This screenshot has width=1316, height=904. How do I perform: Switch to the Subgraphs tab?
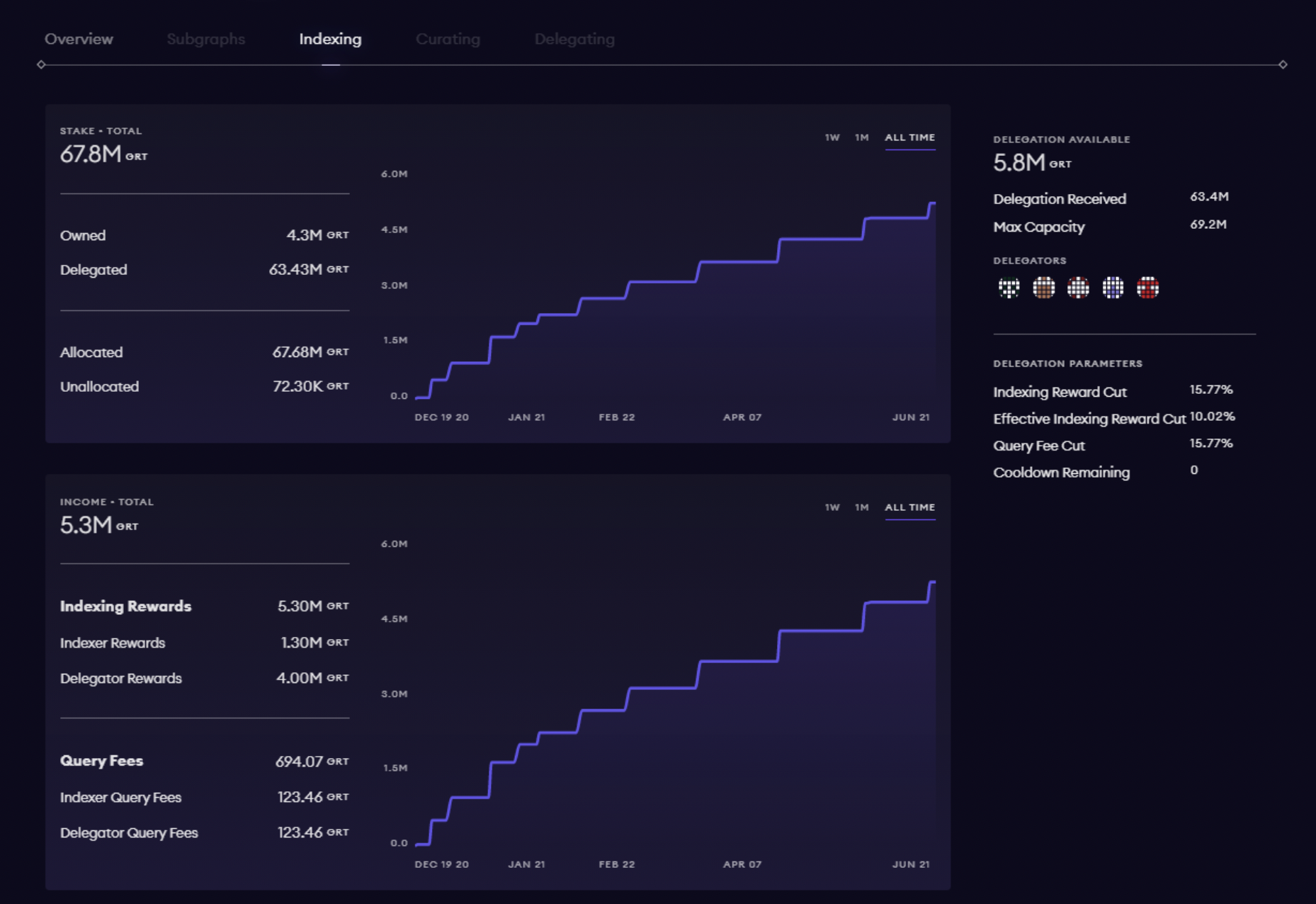[205, 39]
